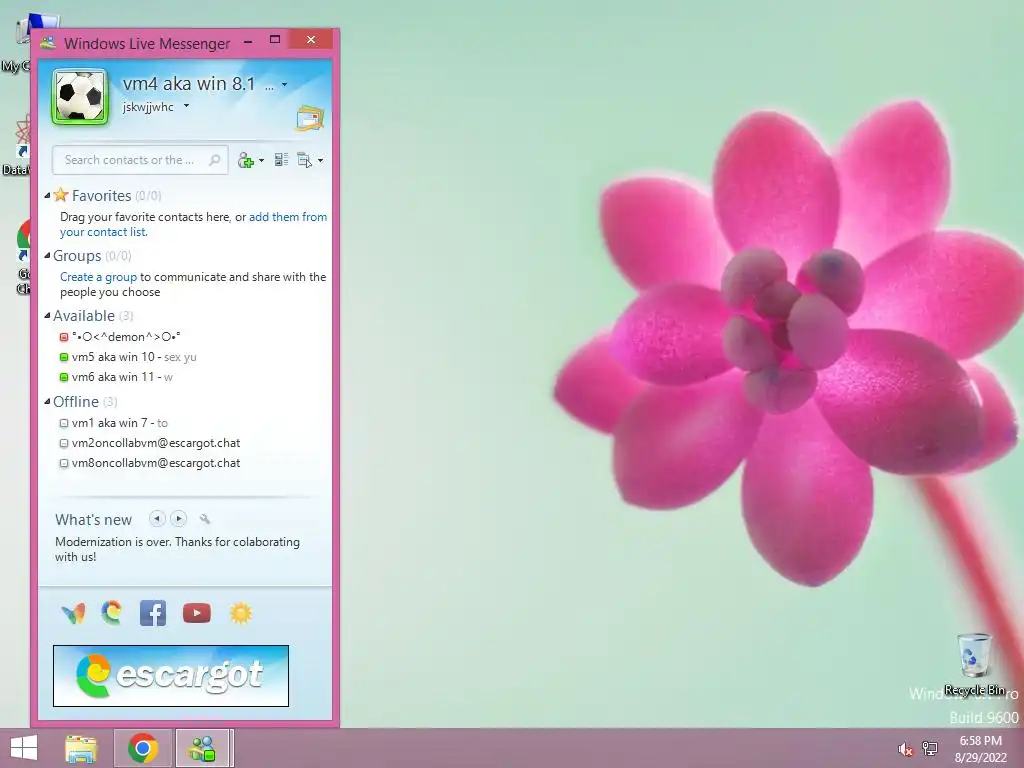Screen dimensions: 1024x768
Task: Select contact °•O<^demon^>O•°
Action: [126, 337]
